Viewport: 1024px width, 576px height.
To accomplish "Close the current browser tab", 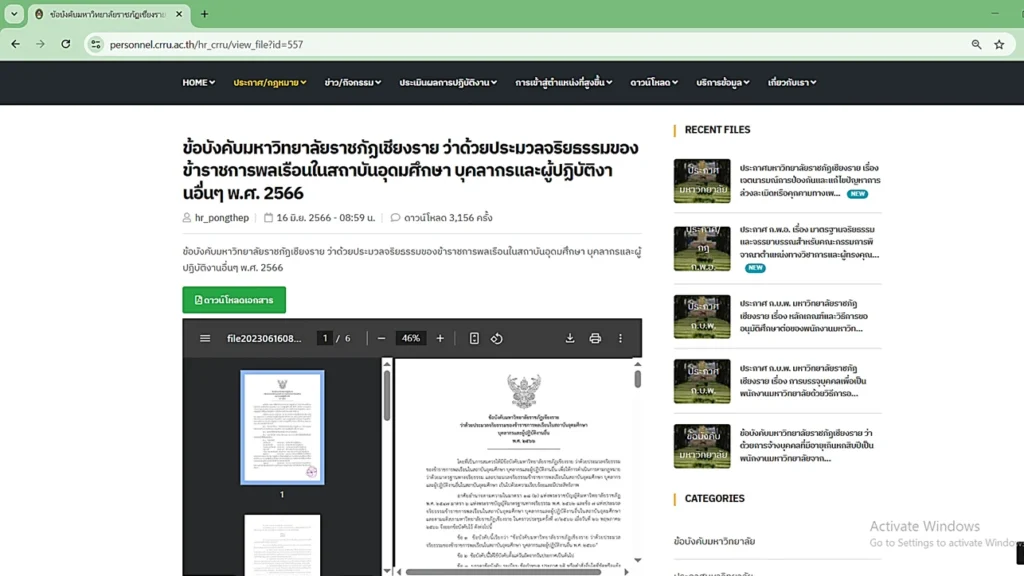I will point(179,14).
